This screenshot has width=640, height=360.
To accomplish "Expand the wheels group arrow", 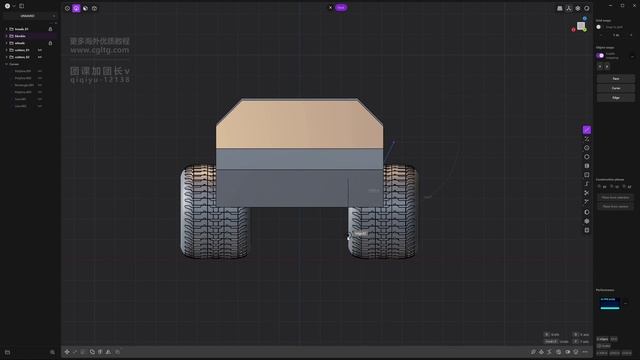I will point(7,43).
